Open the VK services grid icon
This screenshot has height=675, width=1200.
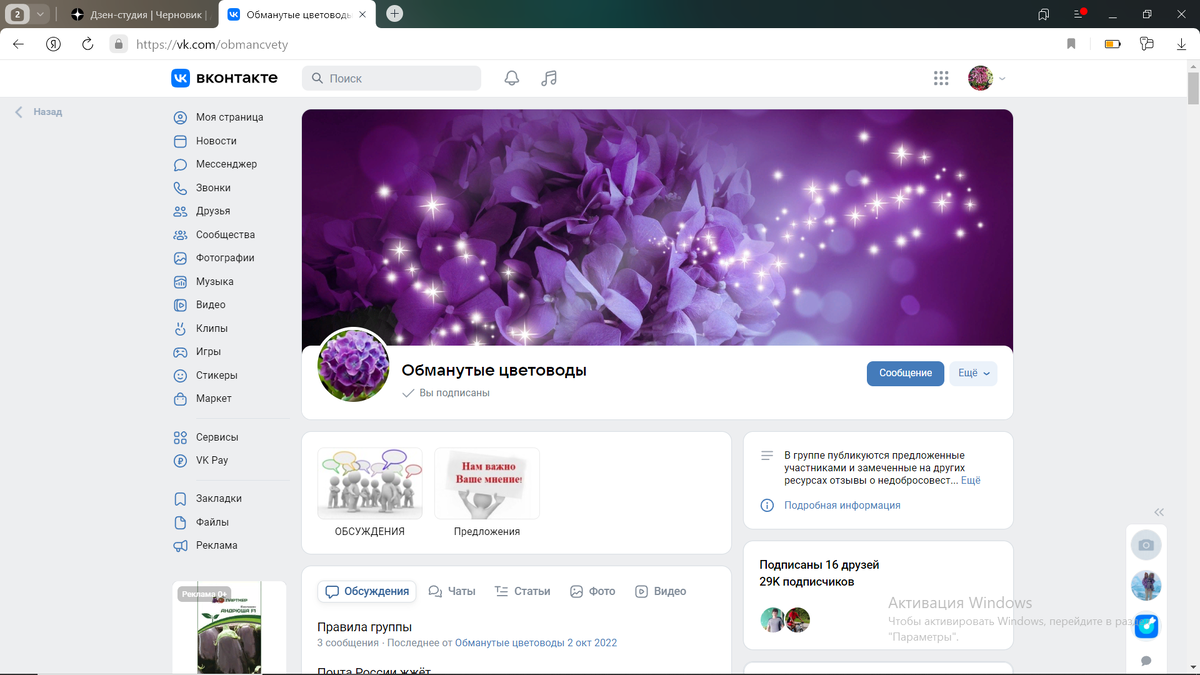[x=941, y=77]
